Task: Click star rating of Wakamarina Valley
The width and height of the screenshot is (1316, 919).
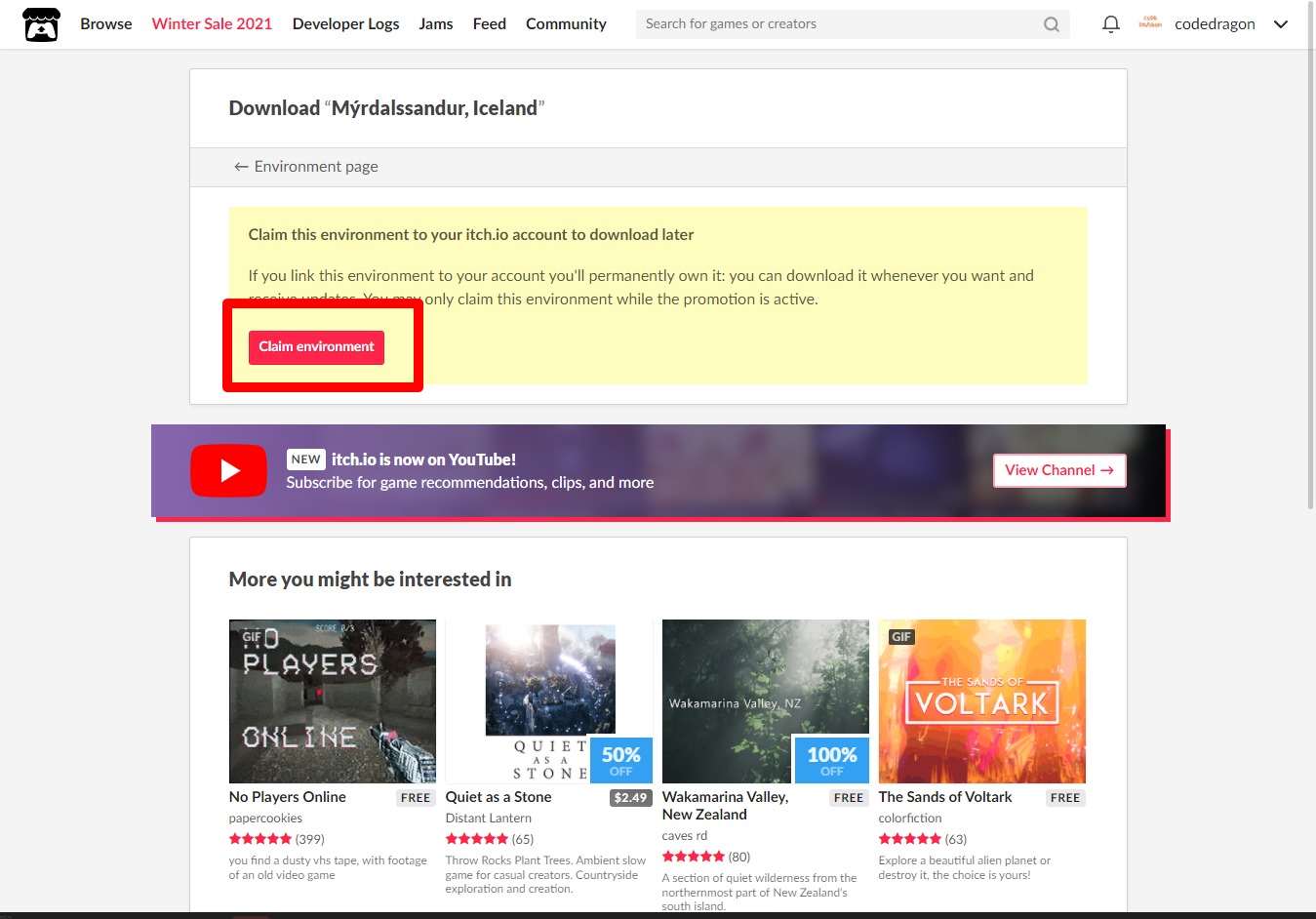Action: [694, 857]
